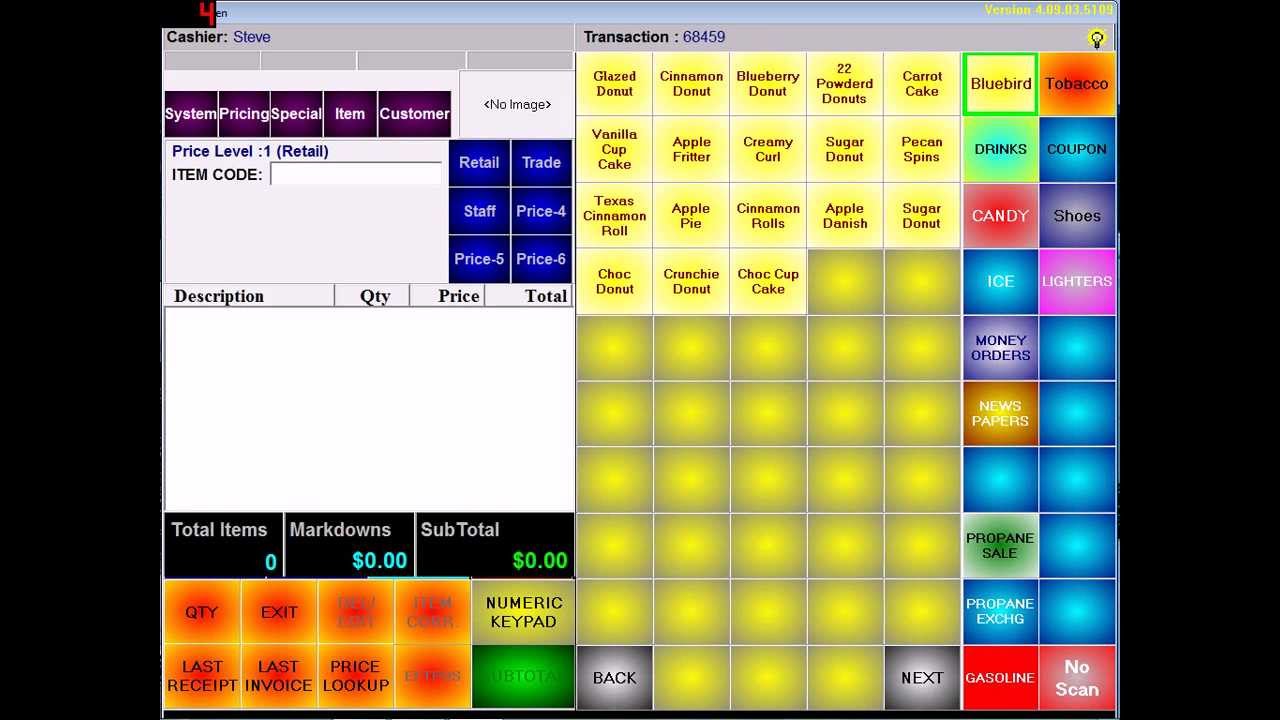Open PRICE LOOKUP
The height and width of the screenshot is (720, 1280).
pos(356,676)
